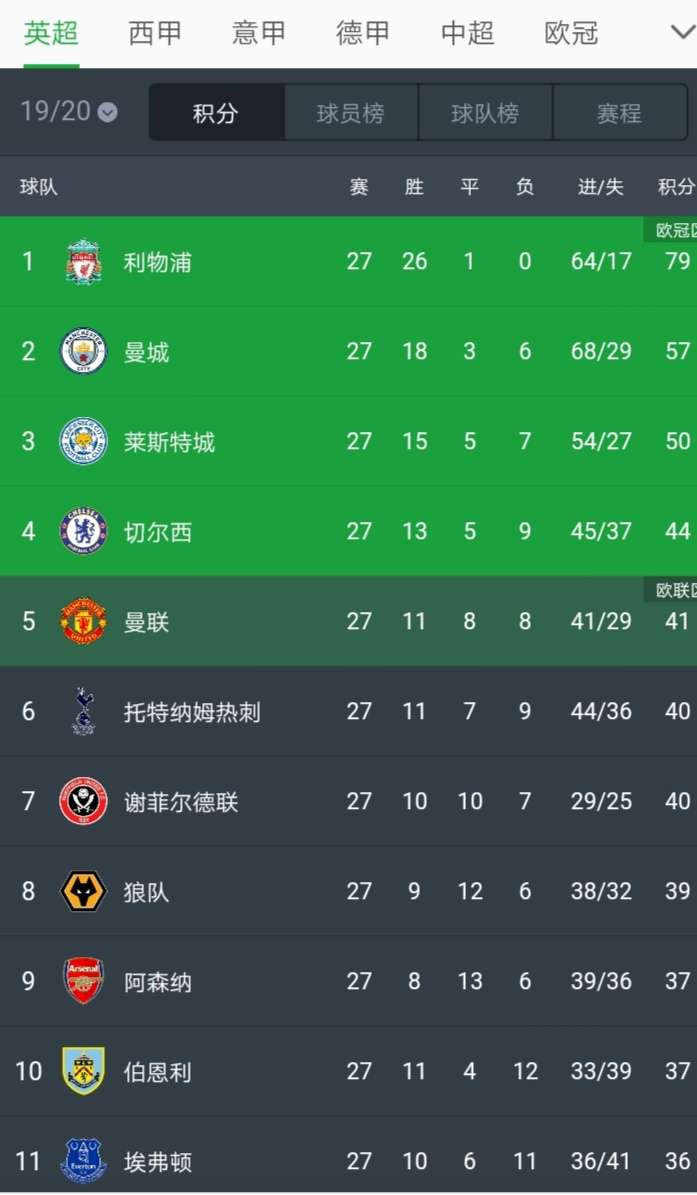Open the Manchester United crest
The width and height of the screenshot is (697, 1195).
83,621
